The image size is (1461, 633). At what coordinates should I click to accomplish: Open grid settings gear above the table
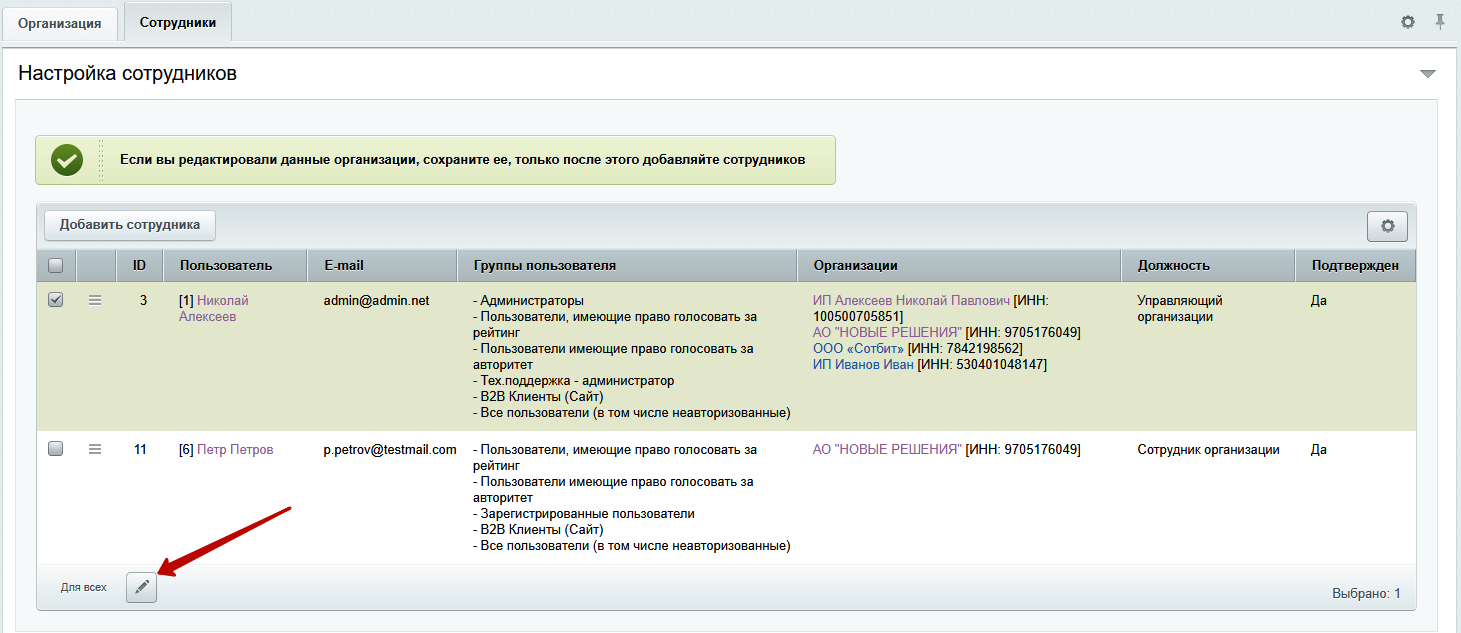1387,226
